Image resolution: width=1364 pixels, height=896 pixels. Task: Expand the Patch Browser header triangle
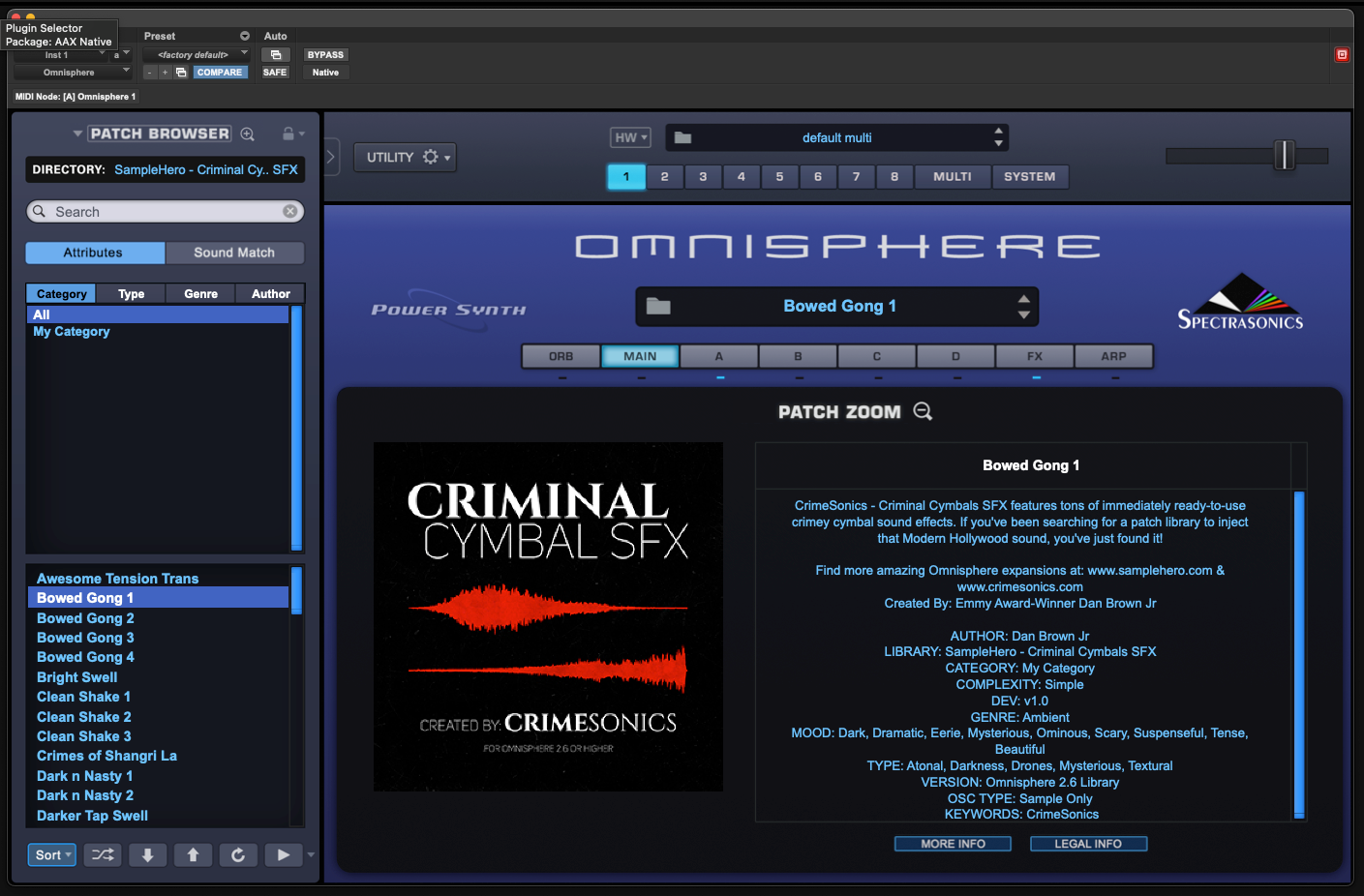click(77, 134)
